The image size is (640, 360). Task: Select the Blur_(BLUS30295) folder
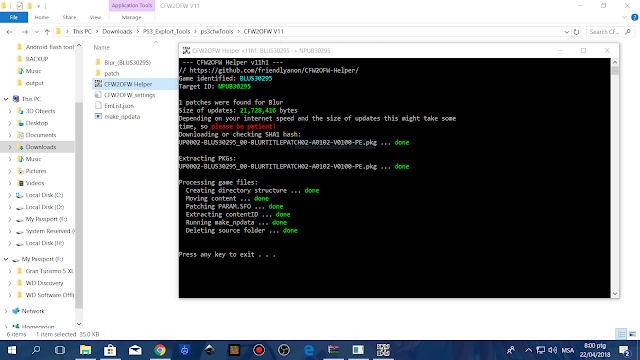(x=122, y=62)
